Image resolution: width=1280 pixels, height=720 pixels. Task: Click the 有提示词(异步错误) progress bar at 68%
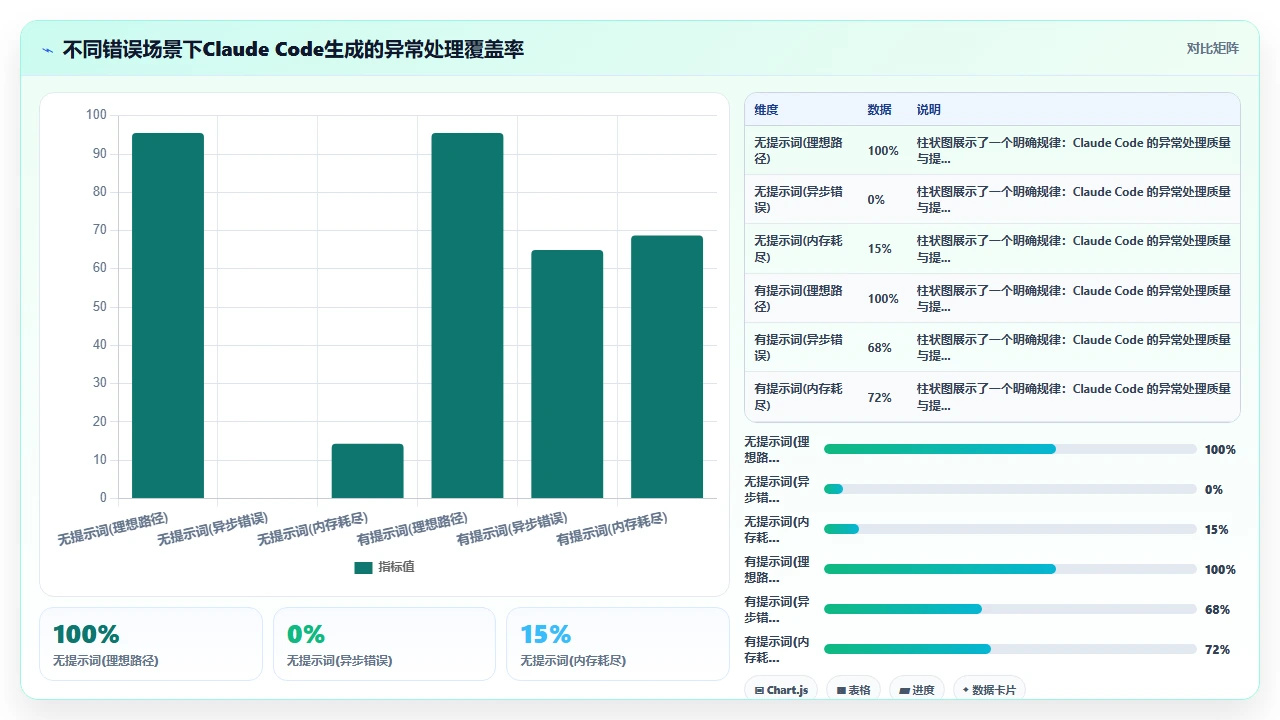tap(1010, 609)
